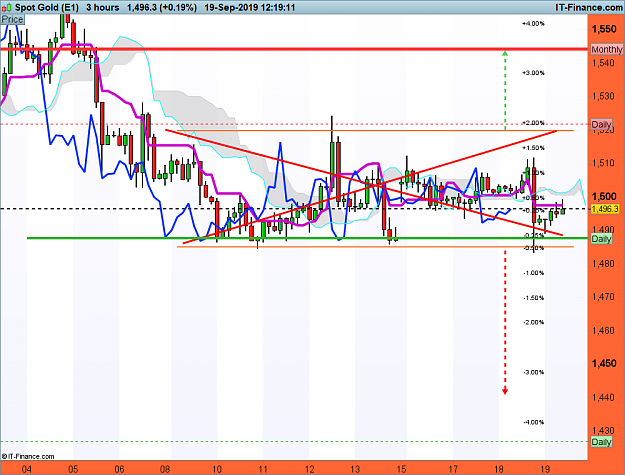Select the current price tag 1,496.3
This screenshot has width=625, height=475.
tap(605, 209)
